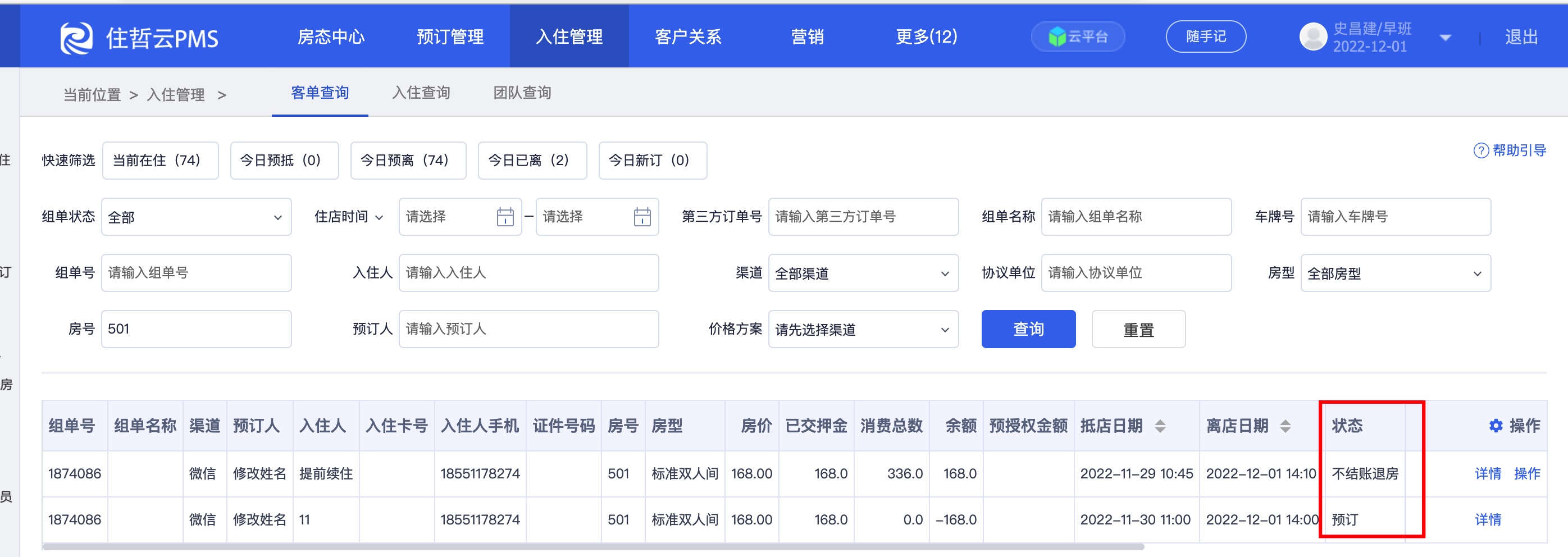This screenshot has height=557, width=1568.
Task: Filter by 当前在住 (74)
Action: tap(160, 160)
